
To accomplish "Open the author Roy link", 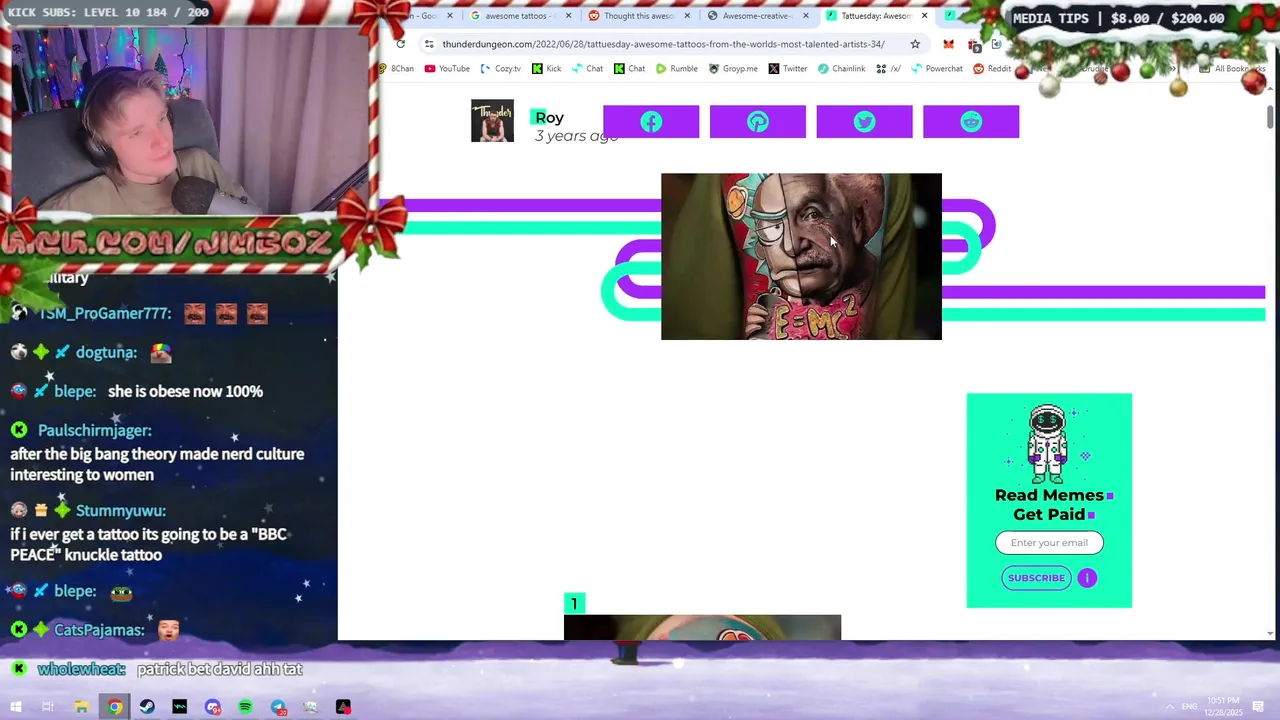I will coord(549,118).
